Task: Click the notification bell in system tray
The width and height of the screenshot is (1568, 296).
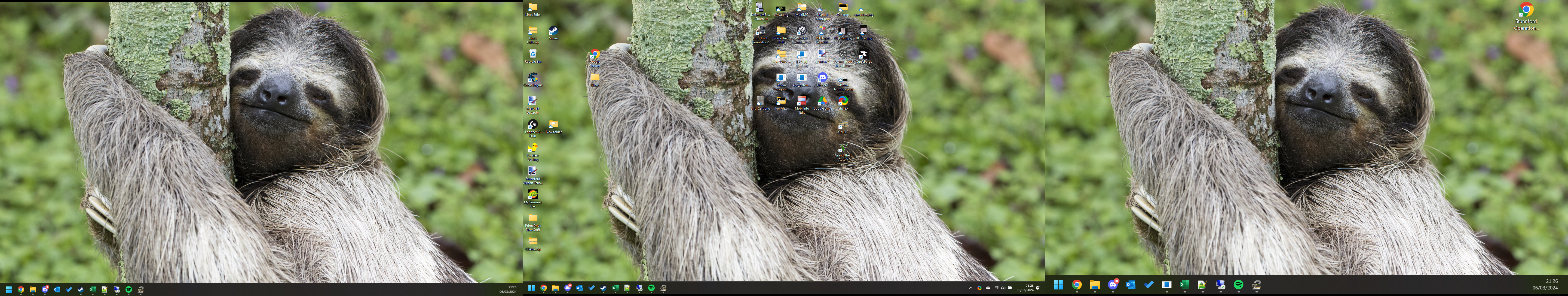Action: 1038,288
